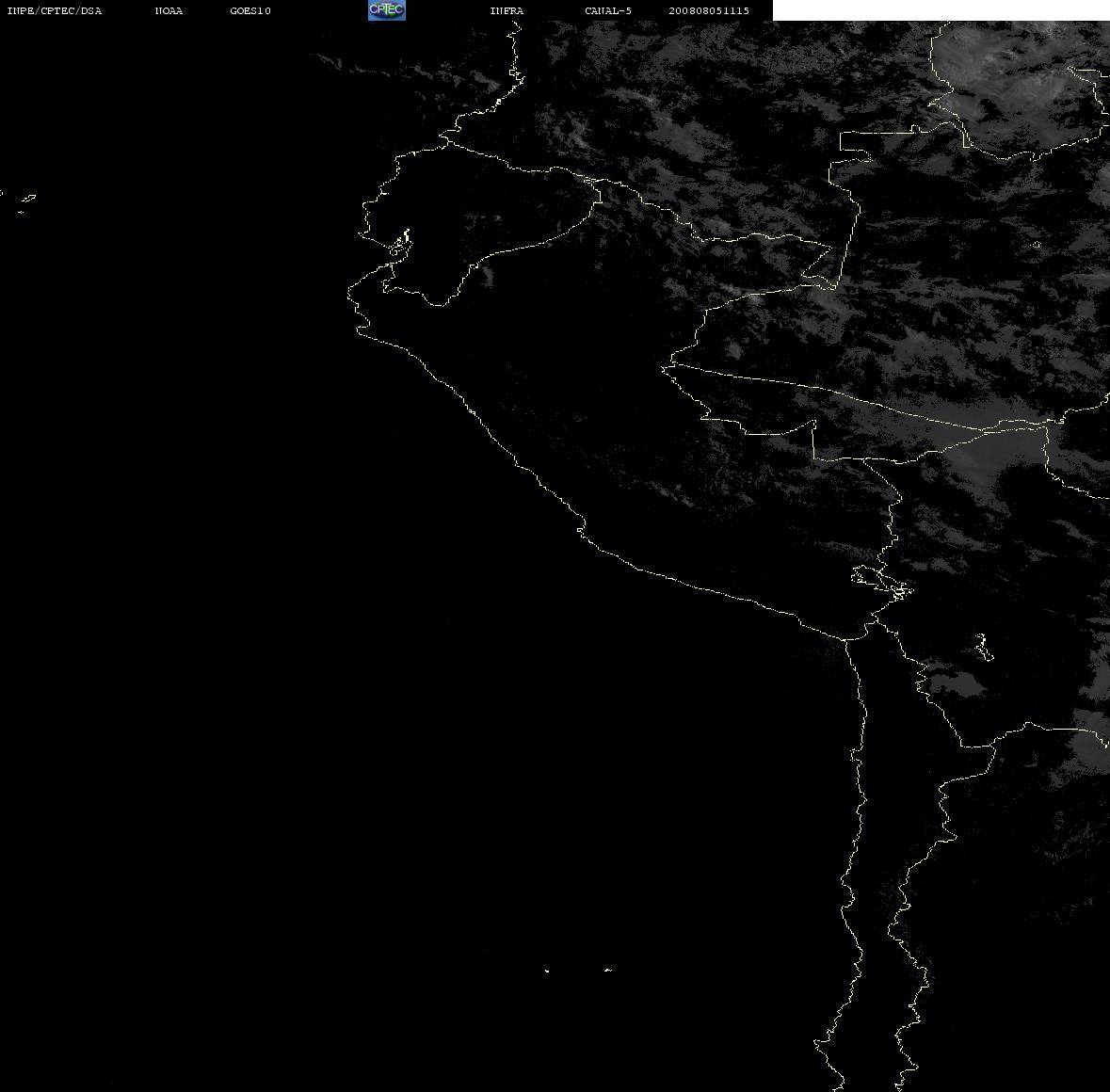Screen dimensions: 1110x1092
Task: Click the CPTEC logo in the header
Action: [387, 10]
